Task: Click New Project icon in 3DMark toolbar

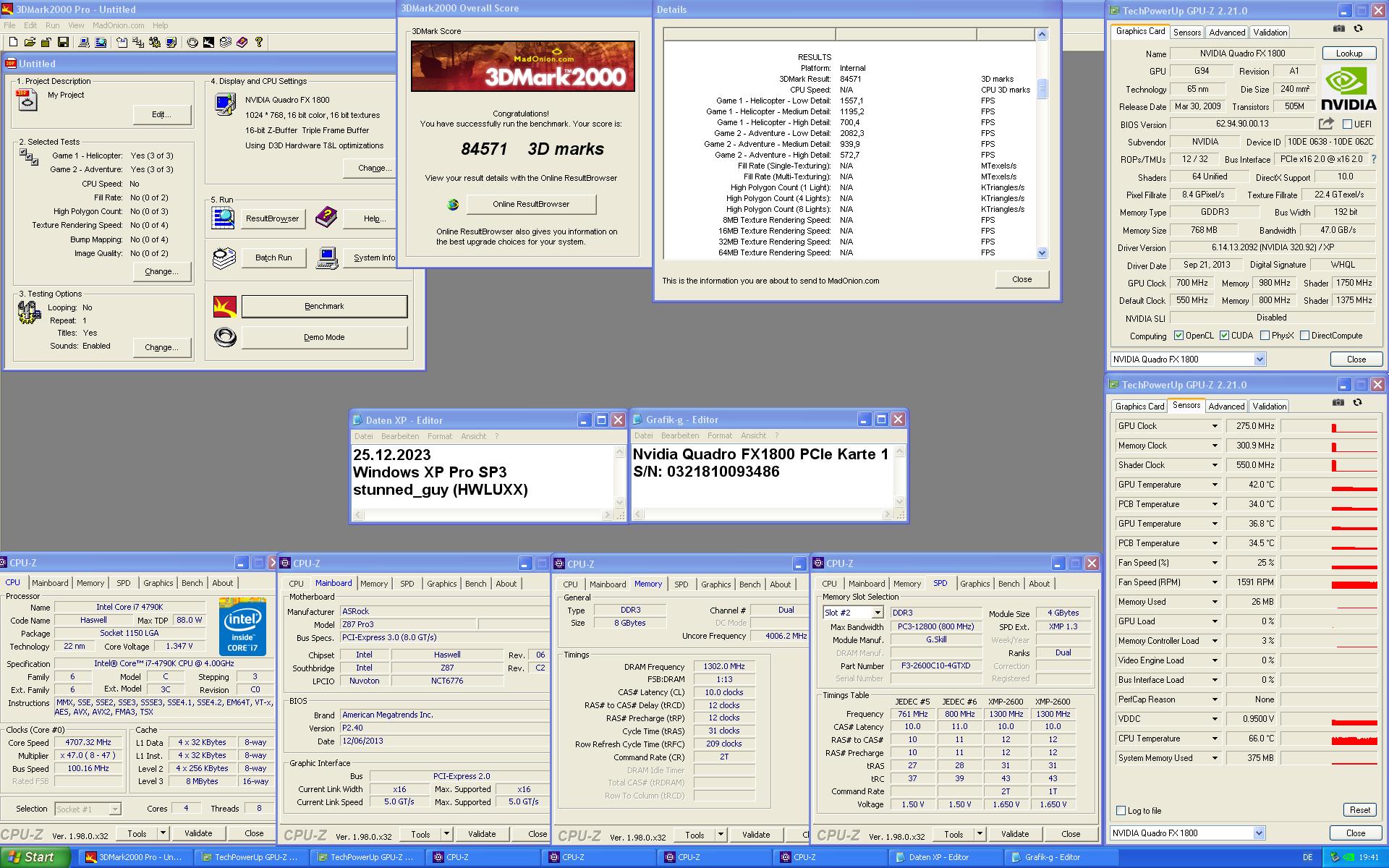Action: pos(14,42)
